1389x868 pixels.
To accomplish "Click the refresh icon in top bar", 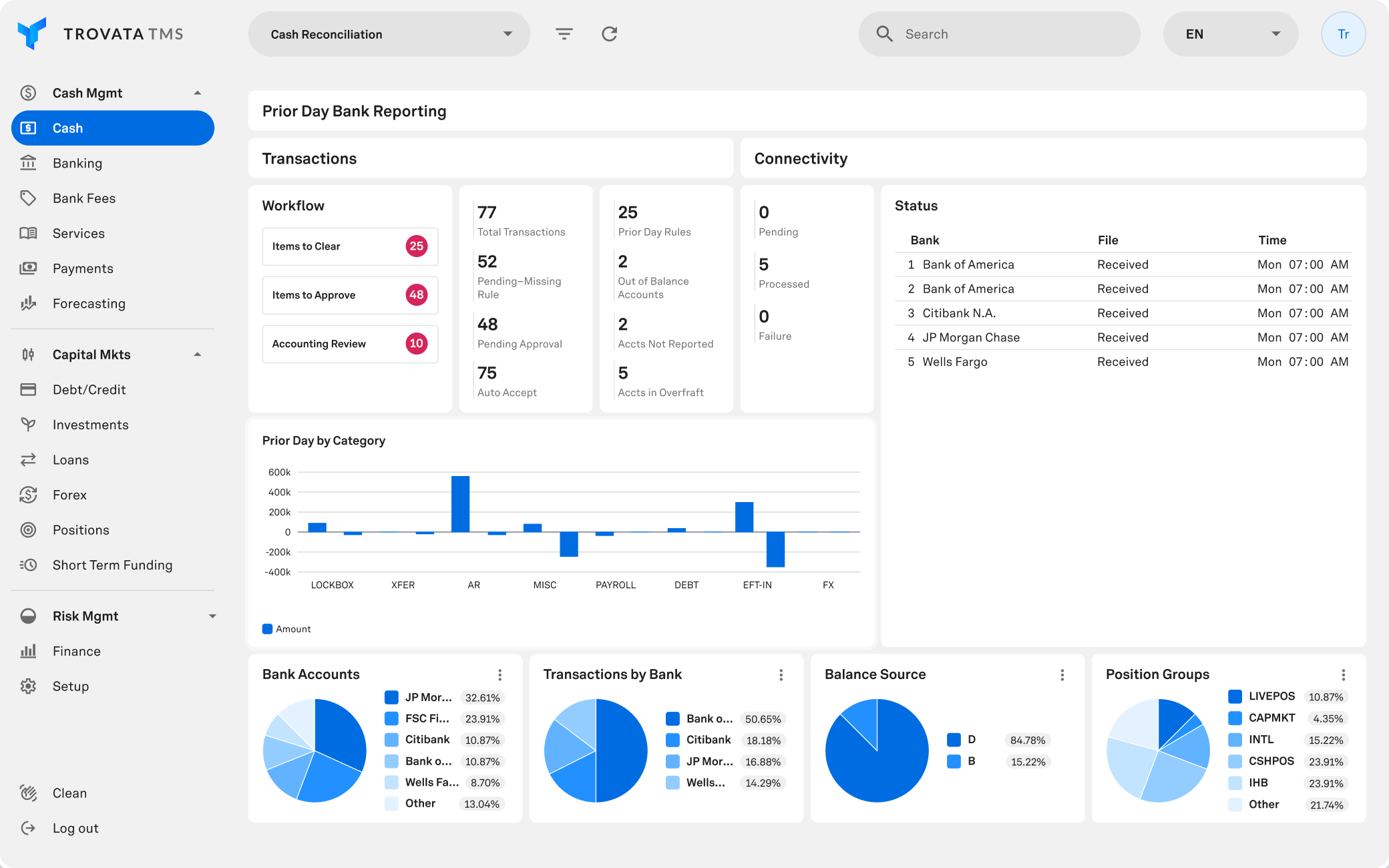I will pos(609,34).
